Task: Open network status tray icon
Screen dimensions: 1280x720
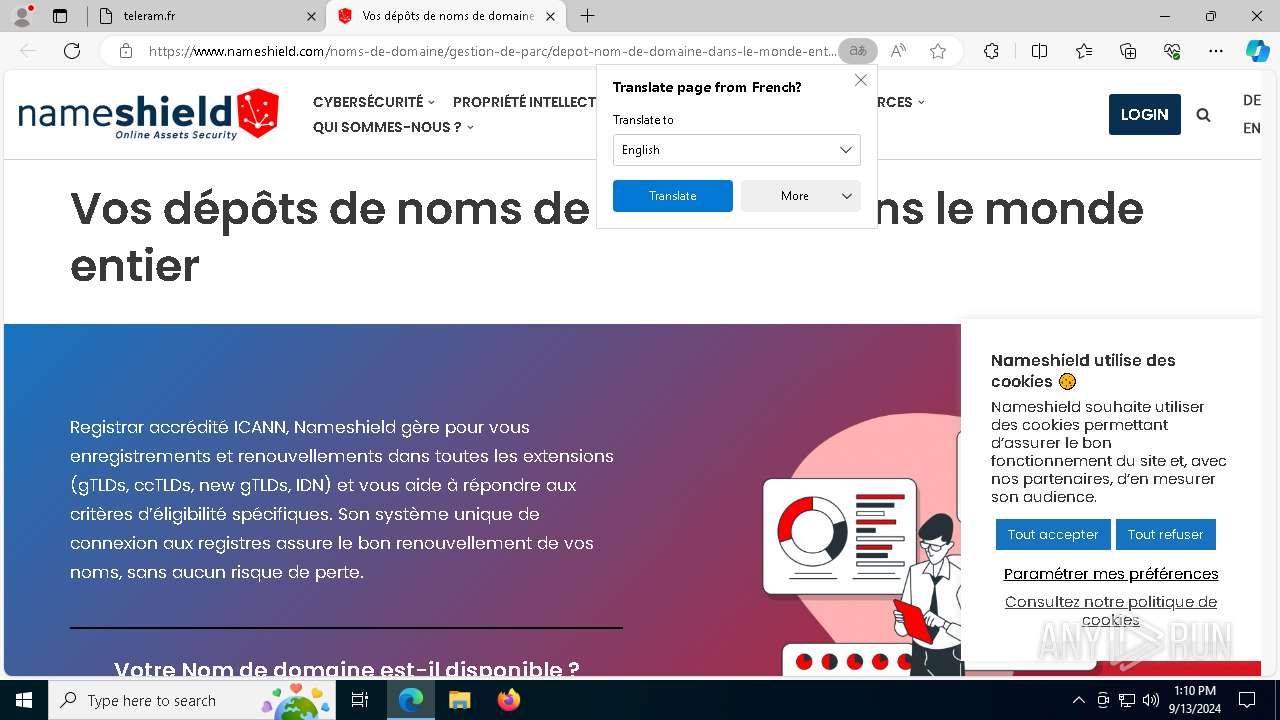Action: click(x=1127, y=700)
